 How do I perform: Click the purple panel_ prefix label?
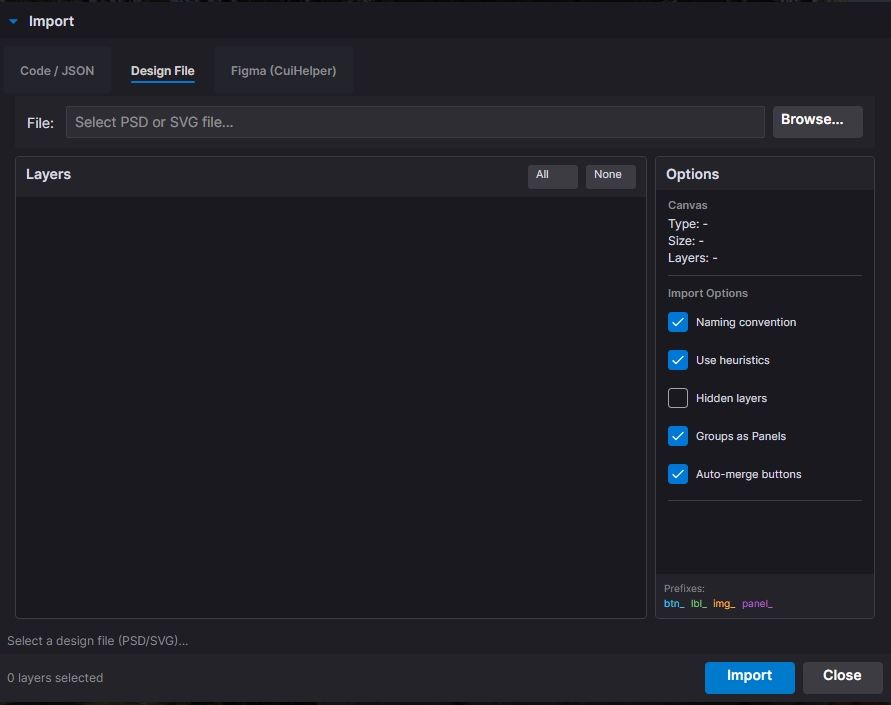tap(757, 604)
